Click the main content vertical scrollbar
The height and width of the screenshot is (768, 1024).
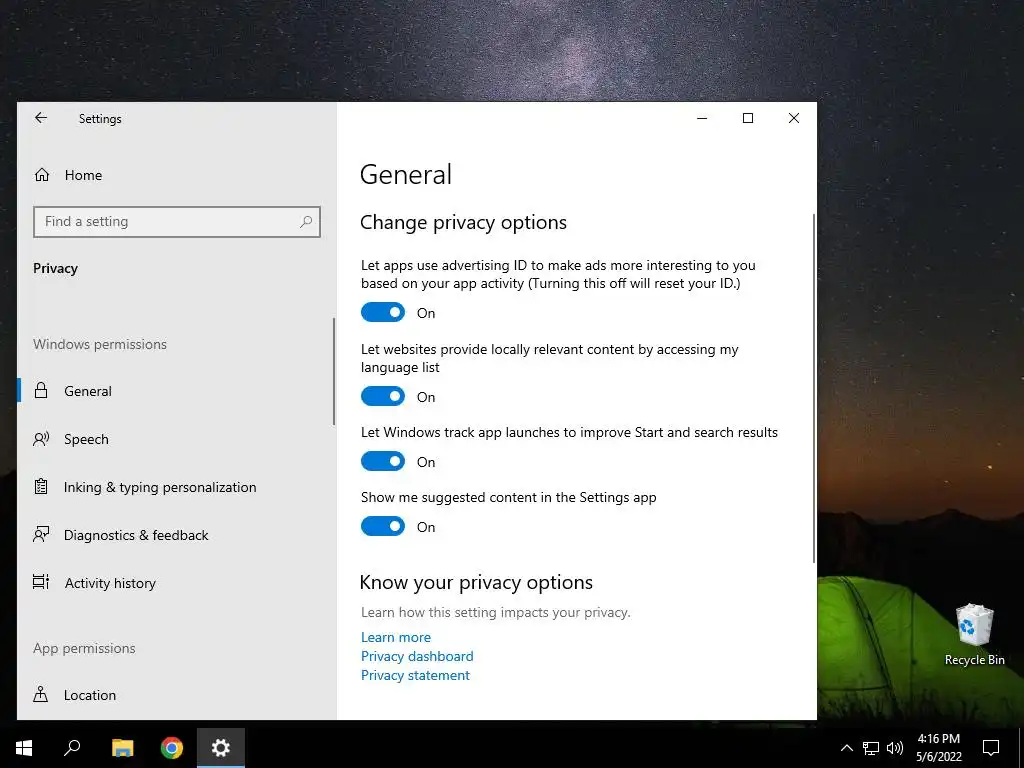tap(814, 389)
